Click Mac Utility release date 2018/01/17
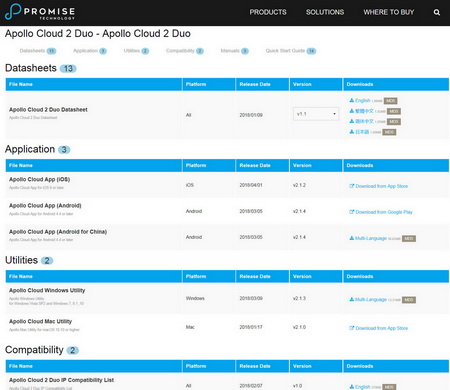The image size is (450, 390). click(x=251, y=327)
